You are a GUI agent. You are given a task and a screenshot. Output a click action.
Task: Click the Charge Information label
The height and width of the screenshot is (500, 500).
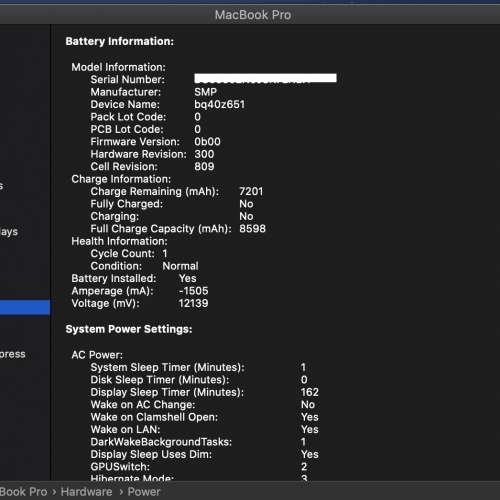(x=121, y=179)
